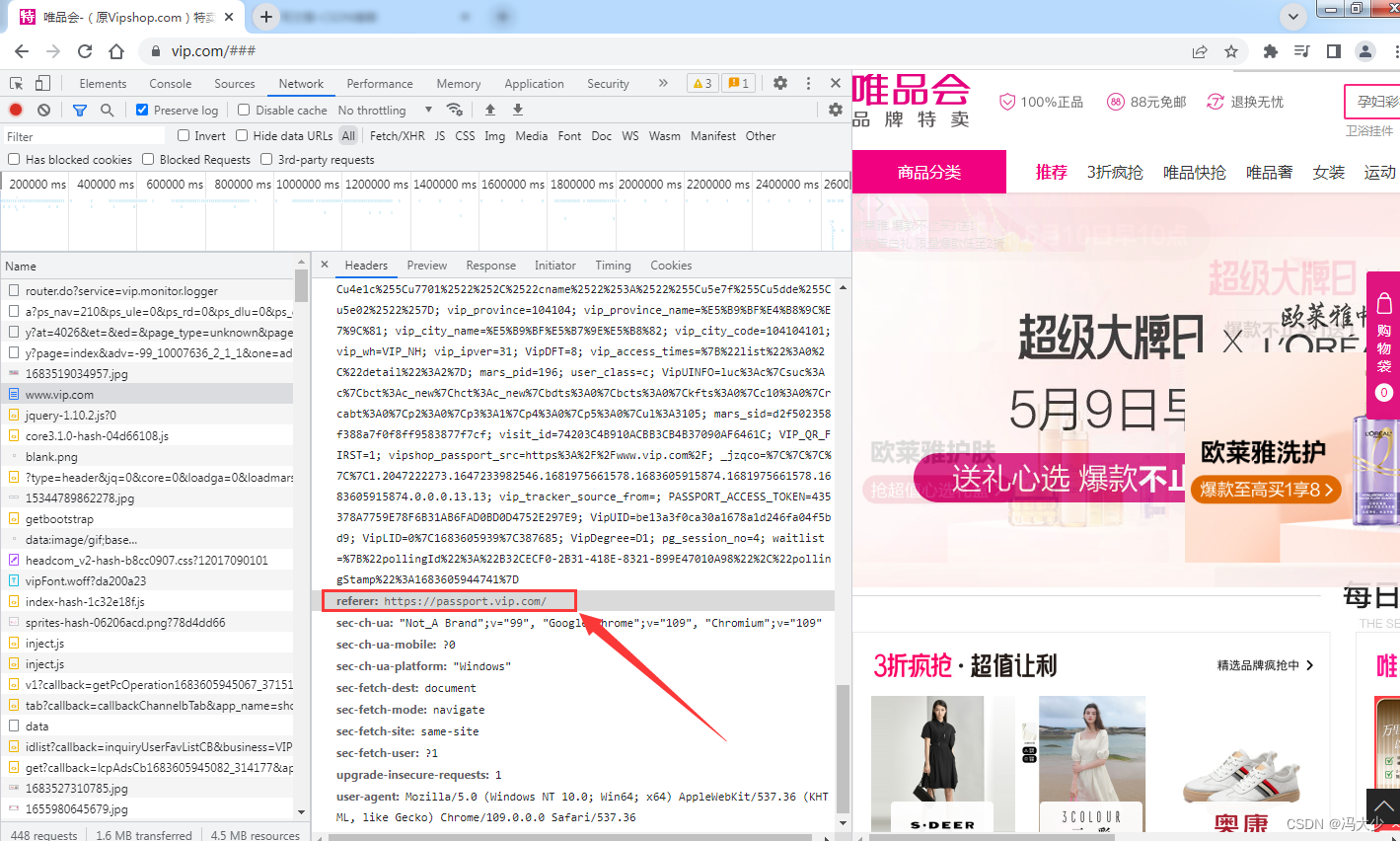This screenshot has width=1400, height=841.
Task: Open DevTools customize three-dot menu
Action: point(808,83)
